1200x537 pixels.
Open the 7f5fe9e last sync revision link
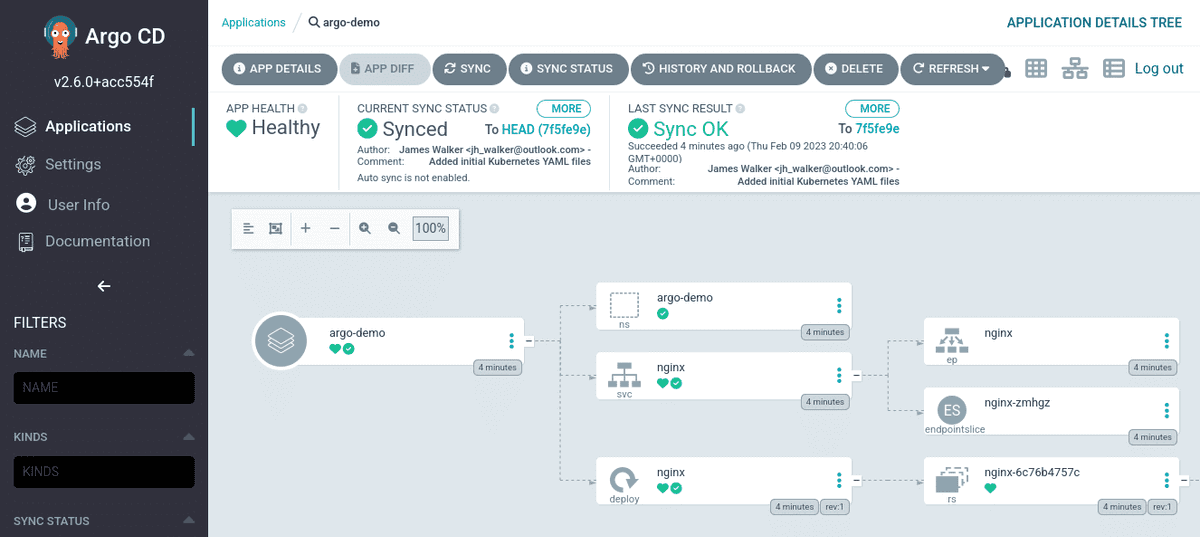click(877, 129)
